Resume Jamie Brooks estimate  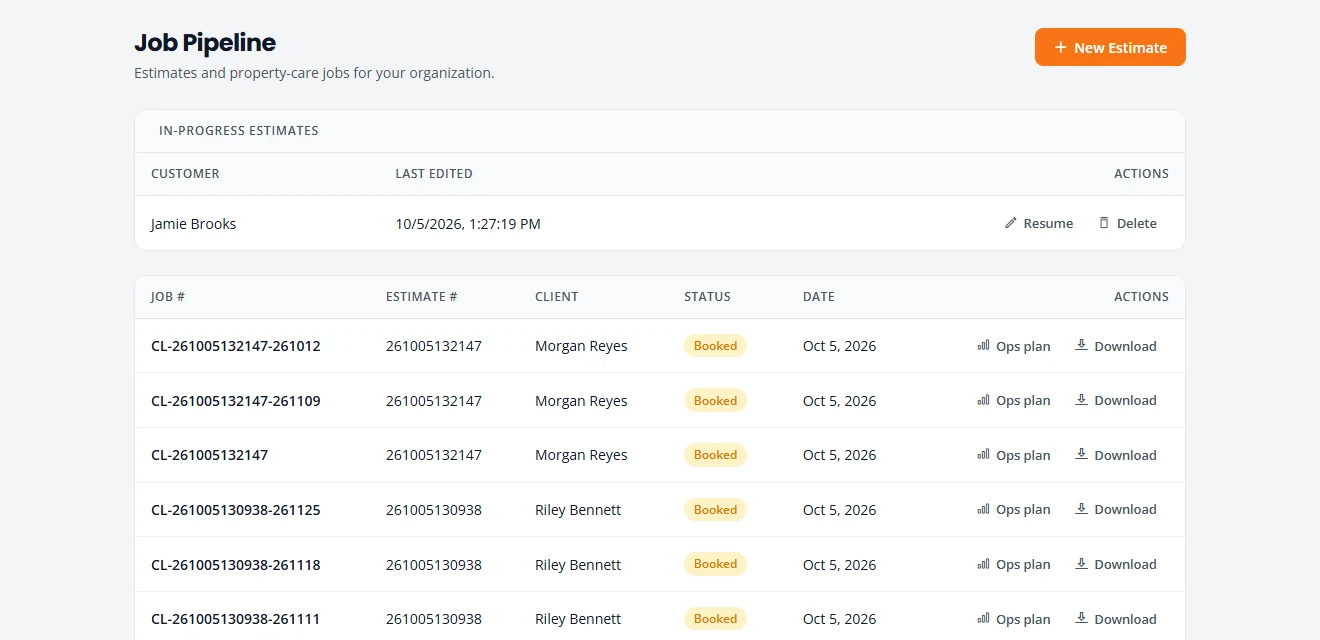(x=1039, y=223)
